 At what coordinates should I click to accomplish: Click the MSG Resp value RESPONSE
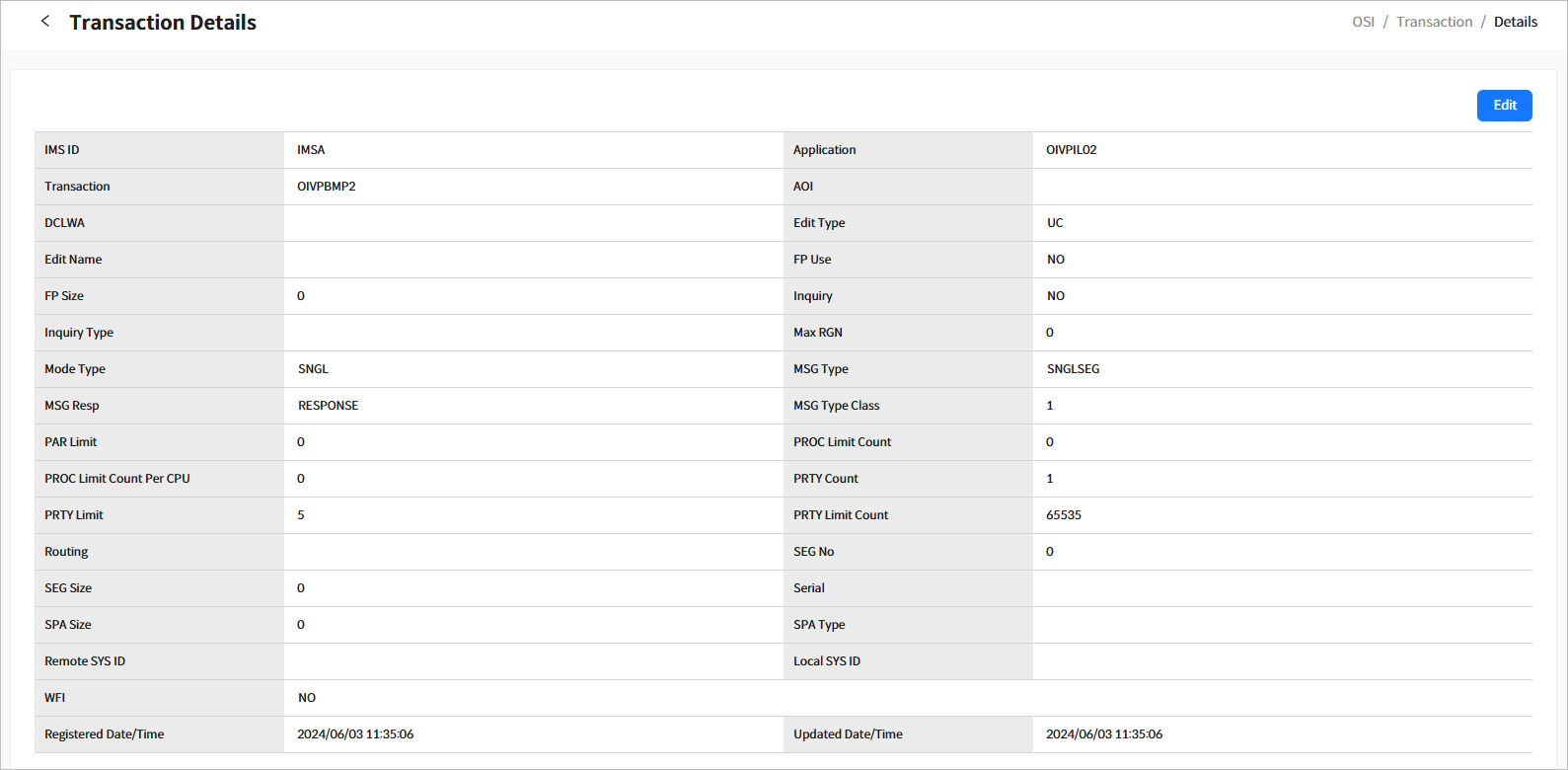(x=329, y=406)
